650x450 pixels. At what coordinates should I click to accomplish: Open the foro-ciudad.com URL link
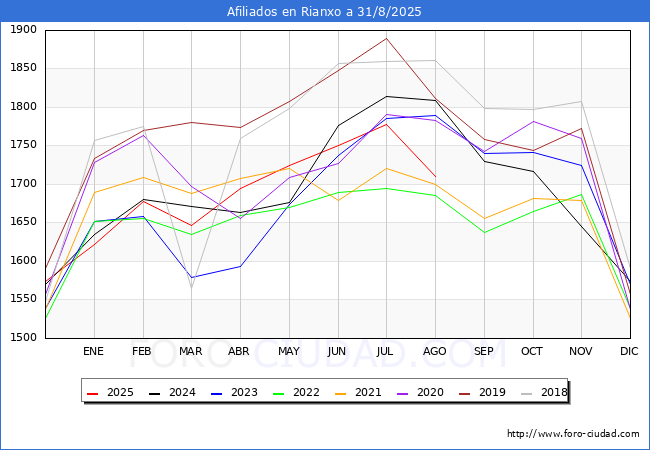(x=573, y=434)
